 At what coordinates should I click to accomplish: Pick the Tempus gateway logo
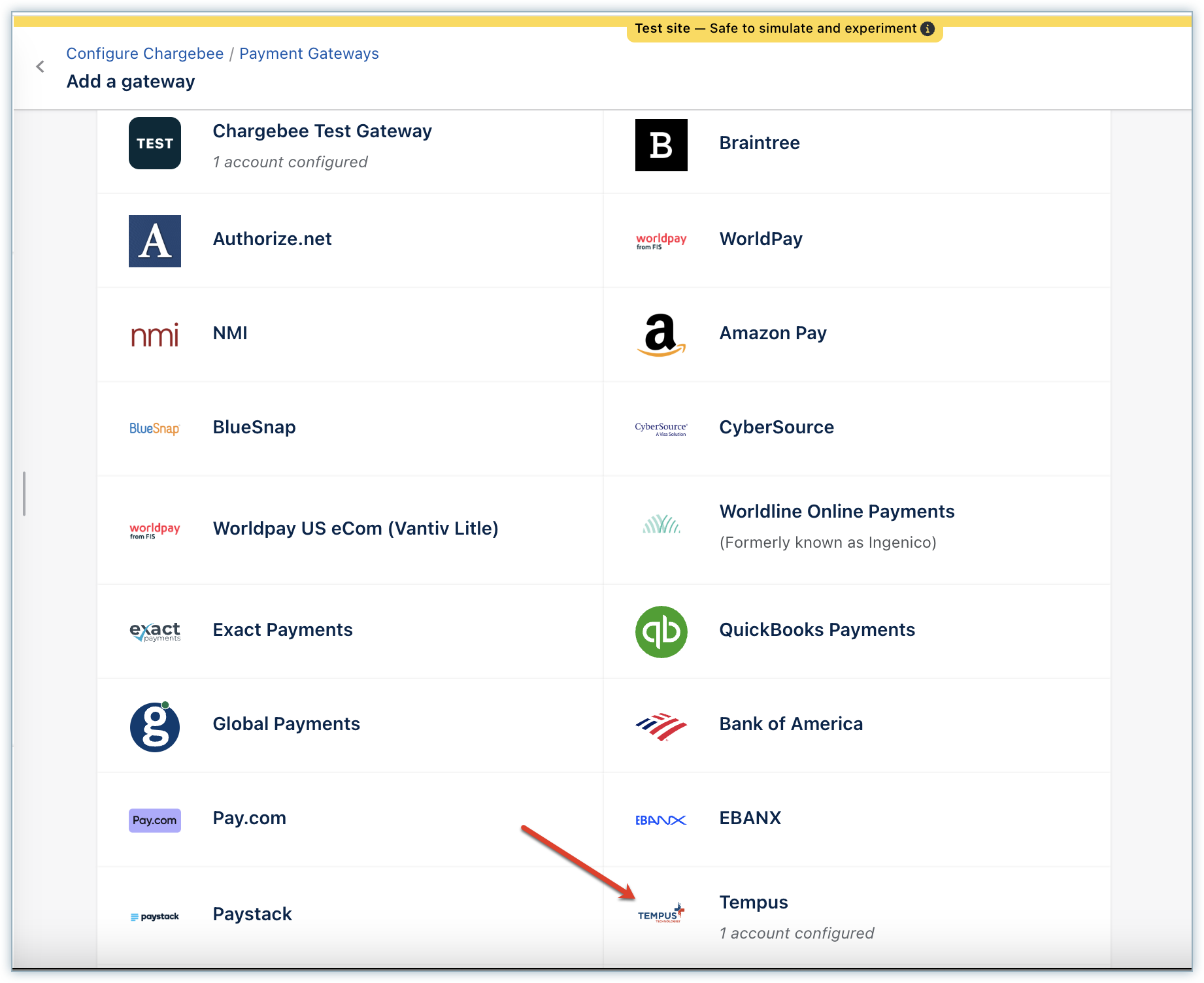pyautogui.click(x=661, y=913)
